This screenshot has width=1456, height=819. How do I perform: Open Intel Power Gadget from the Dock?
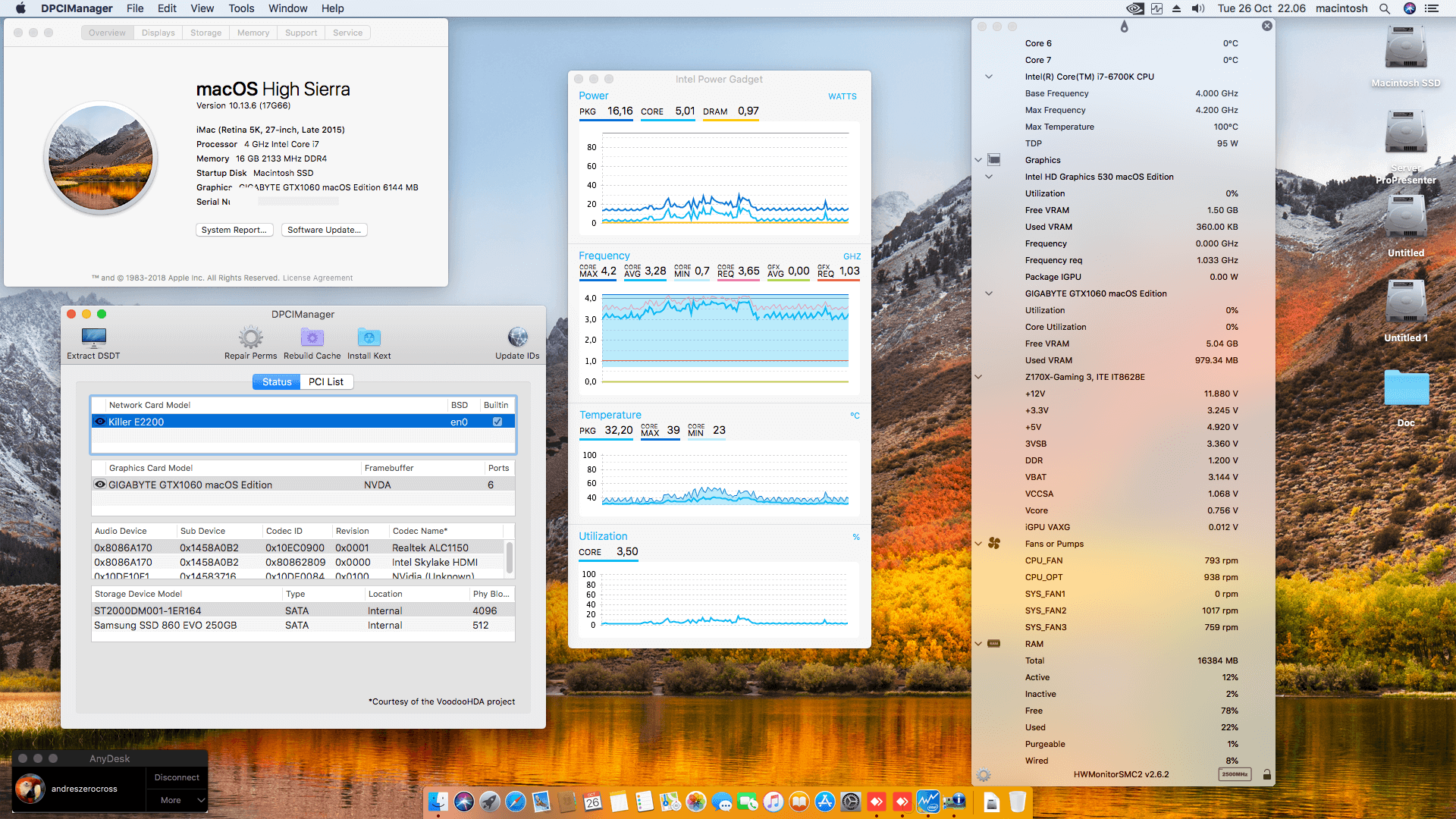[928, 802]
